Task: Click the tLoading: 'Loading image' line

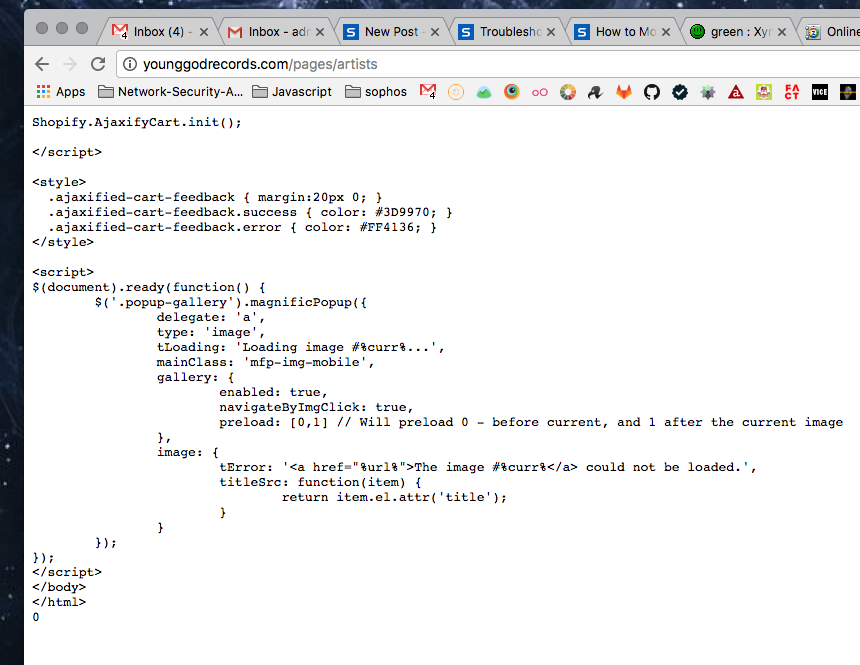Action: coord(301,347)
